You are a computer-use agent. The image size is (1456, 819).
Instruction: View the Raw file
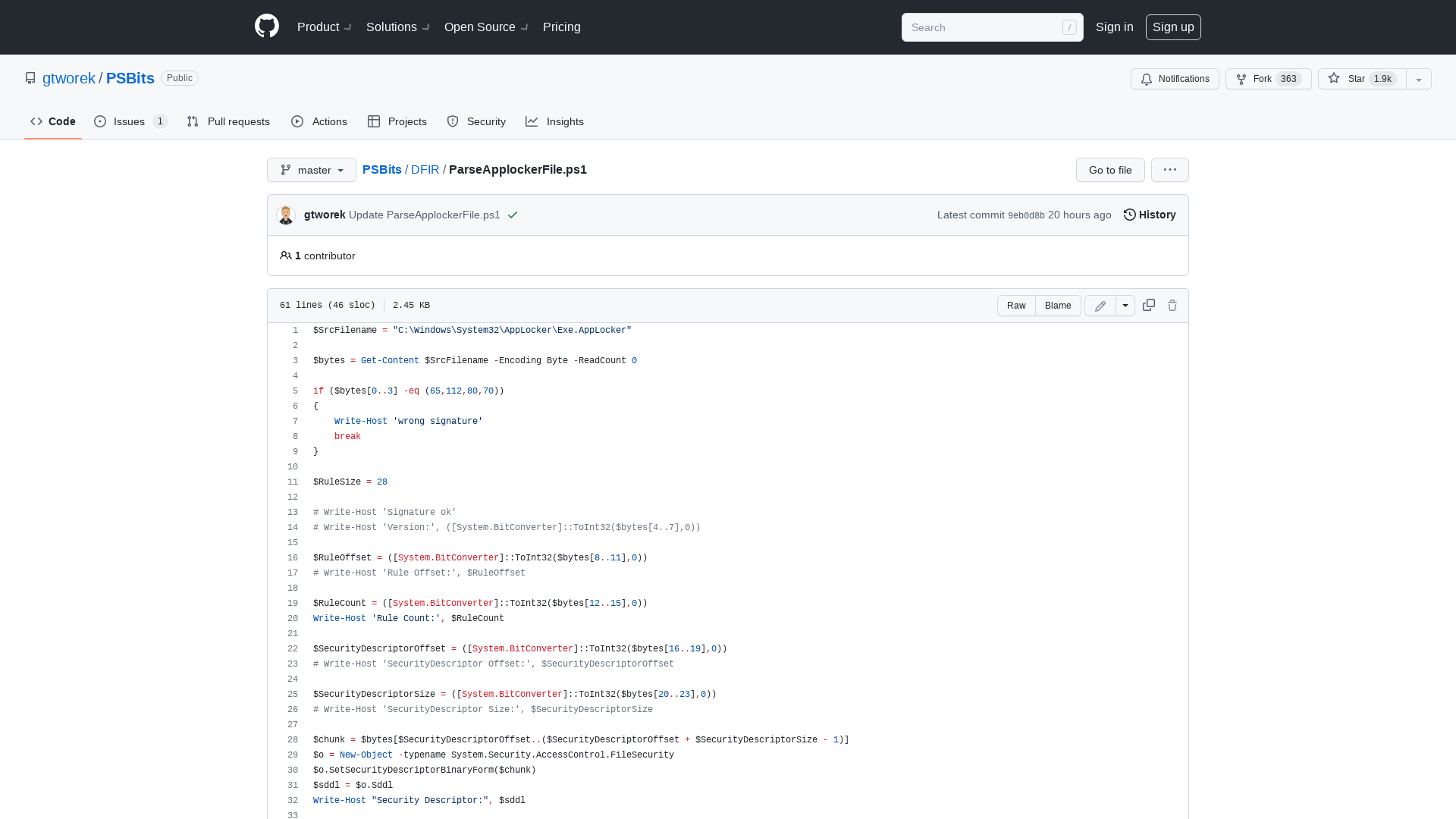(x=1016, y=306)
